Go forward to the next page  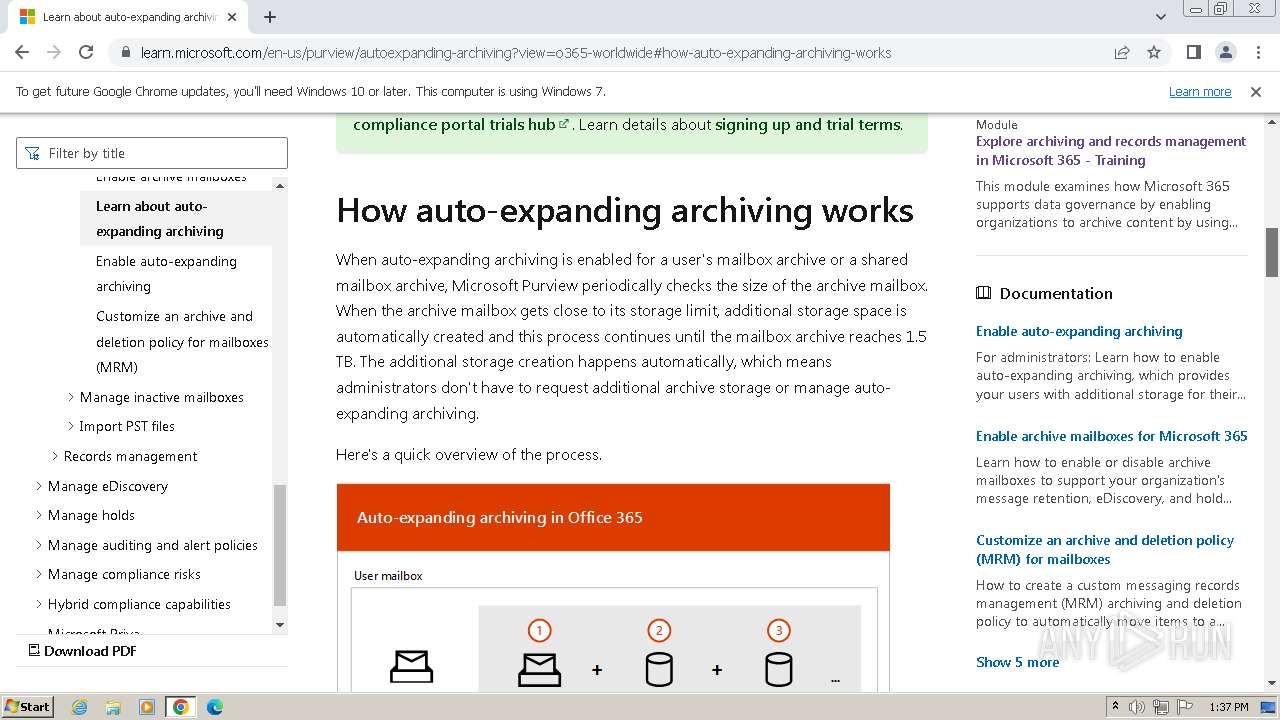[x=54, y=52]
